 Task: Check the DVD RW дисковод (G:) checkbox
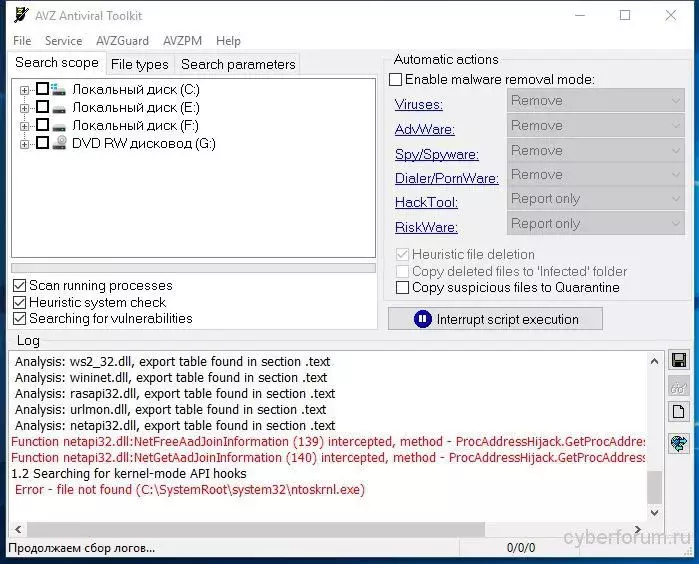(x=42, y=143)
